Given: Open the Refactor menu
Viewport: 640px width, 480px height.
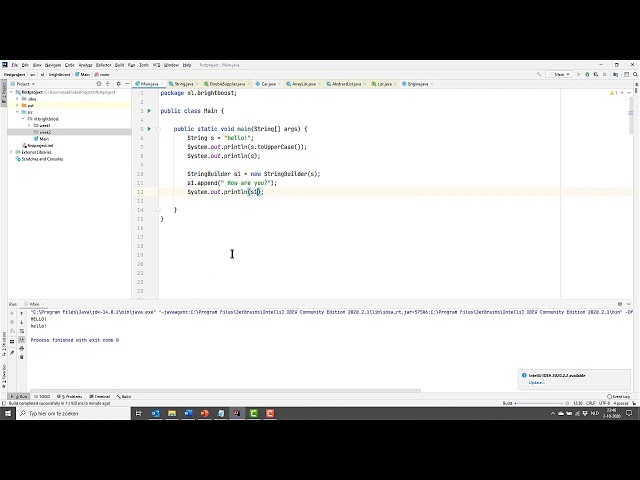Looking at the screenshot, I should pyautogui.click(x=103, y=65).
